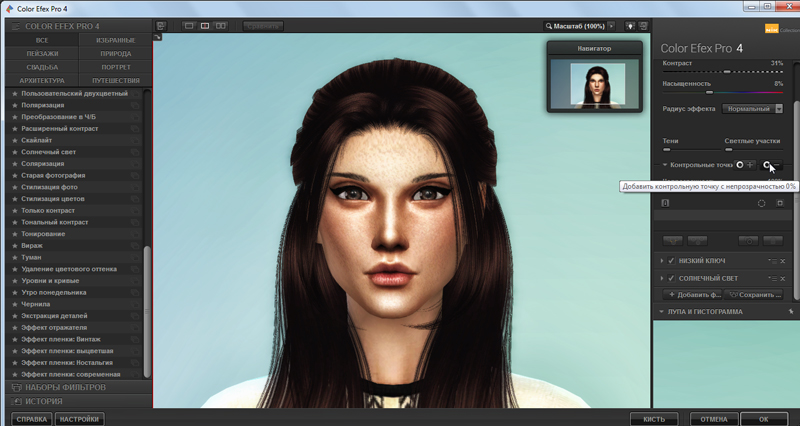Click the Навигатор thumbnail preview
Image resolution: width=800 pixels, height=426 pixels.
pos(594,84)
